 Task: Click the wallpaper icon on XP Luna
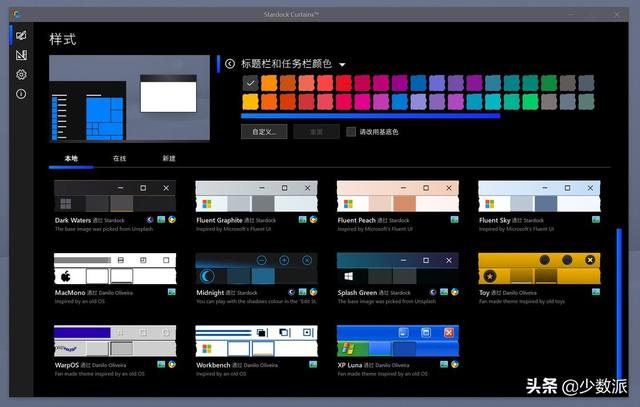(x=444, y=364)
